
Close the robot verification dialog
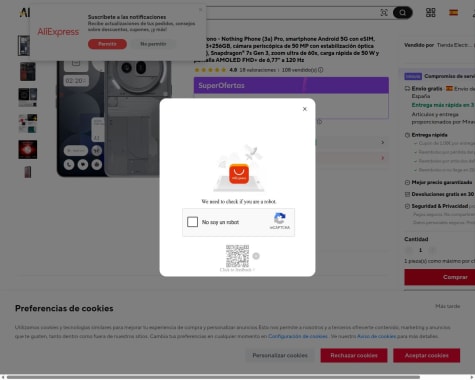click(305, 109)
